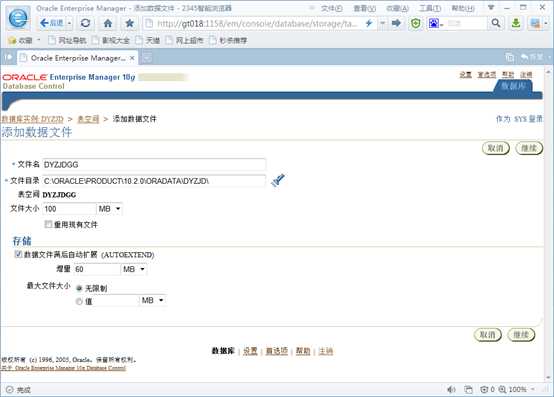The image size is (554, 397).
Task: Open the 表空间 breadcrumb link
Action: point(88,119)
